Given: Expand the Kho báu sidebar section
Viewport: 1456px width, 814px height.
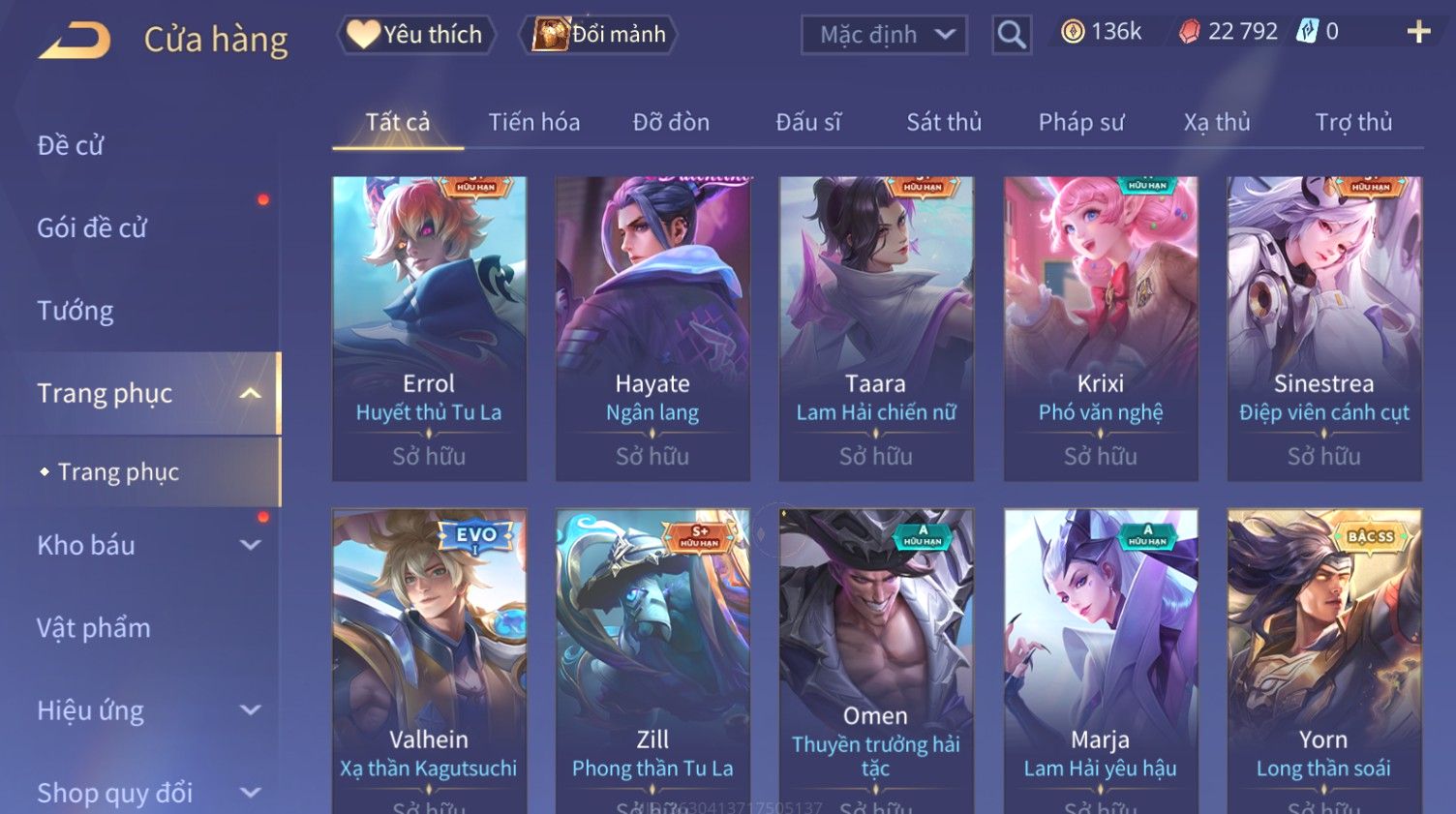Looking at the screenshot, I should [250, 545].
